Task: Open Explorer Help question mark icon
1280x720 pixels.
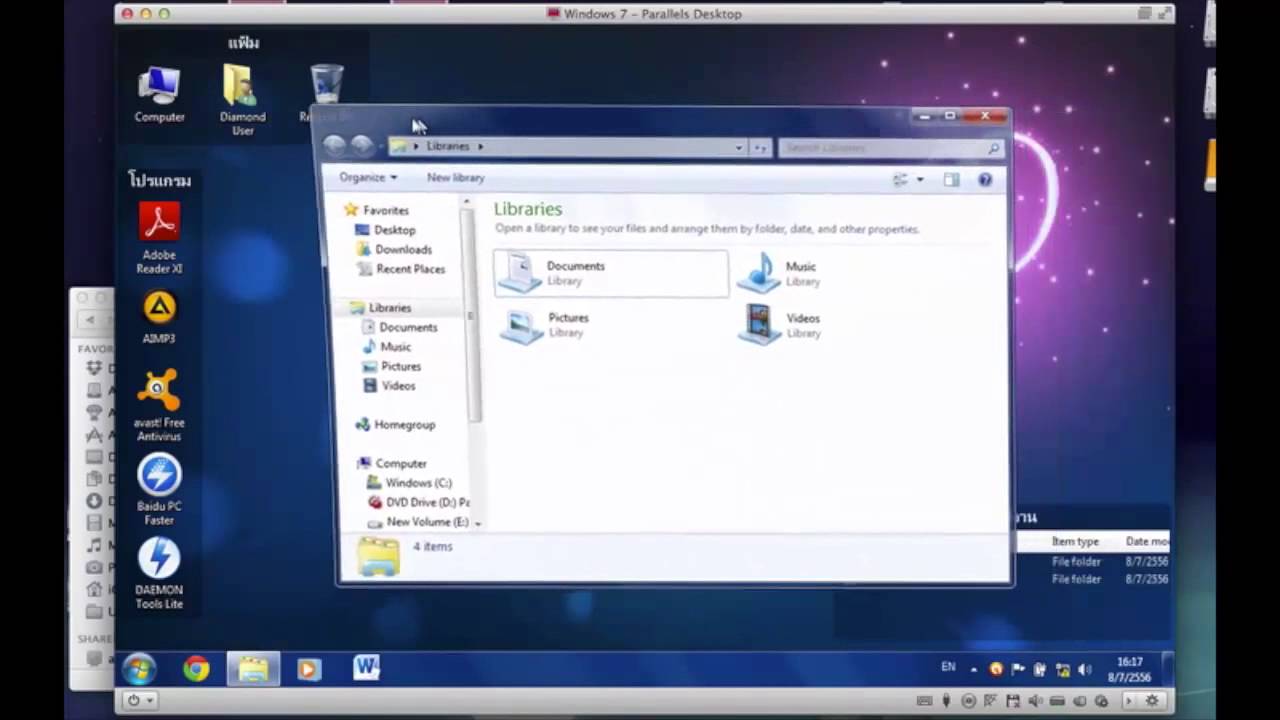Action: click(985, 179)
